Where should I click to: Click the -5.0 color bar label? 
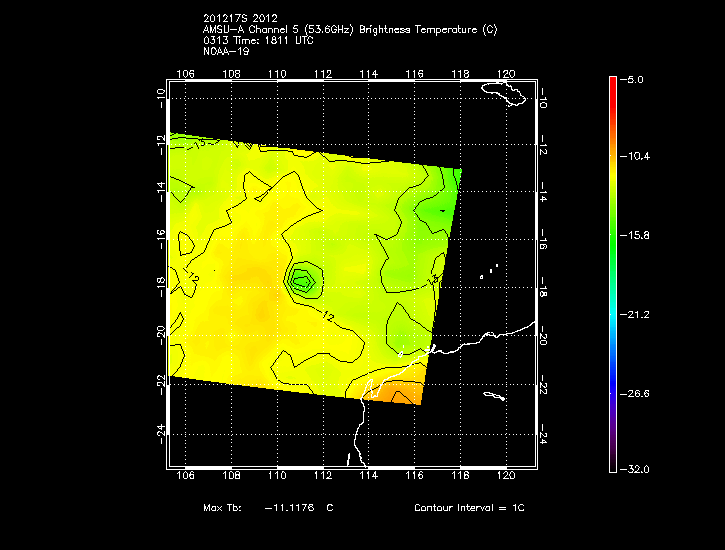click(x=631, y=79)
